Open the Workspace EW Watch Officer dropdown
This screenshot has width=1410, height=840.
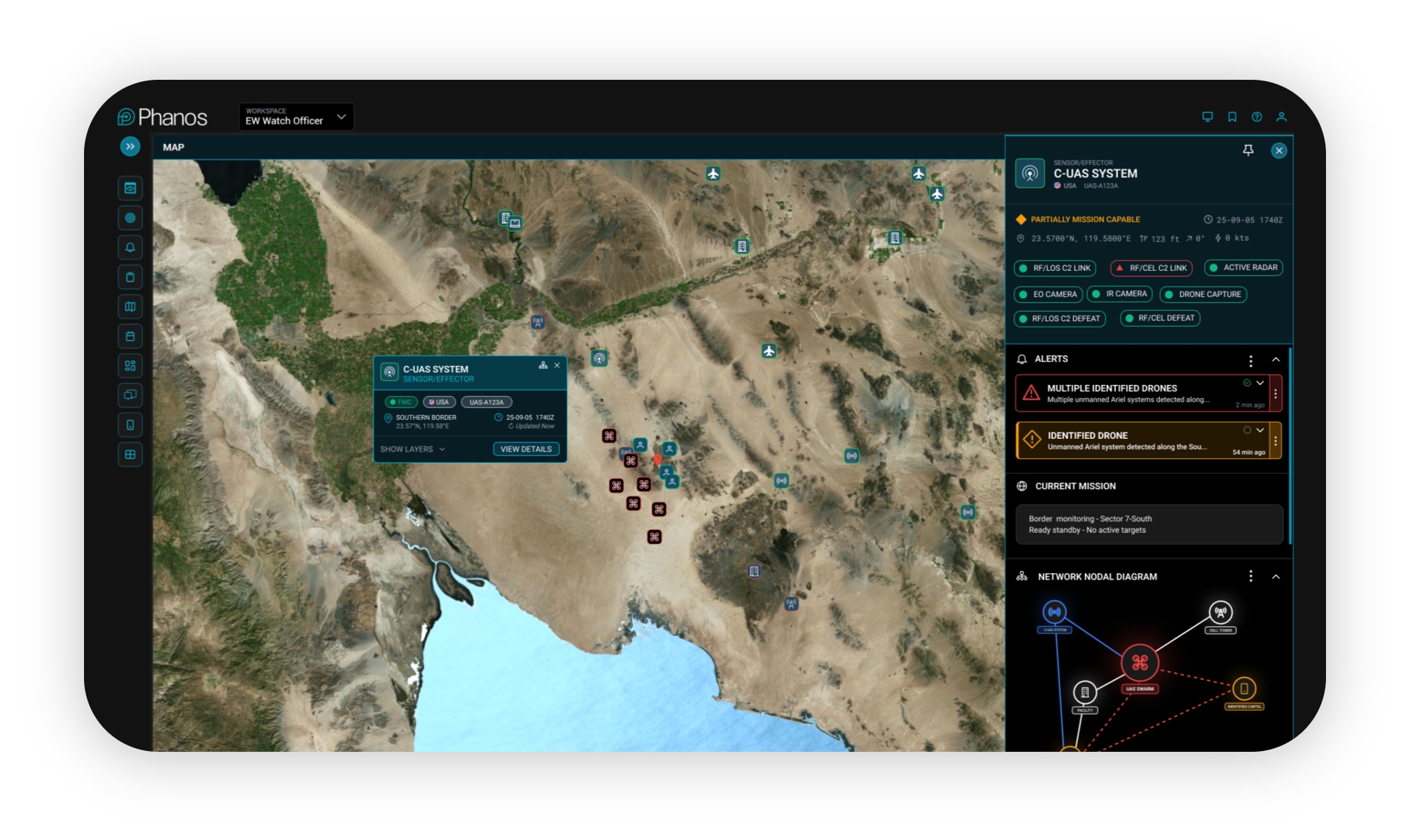pyautogui.click(x=296, y=117)
